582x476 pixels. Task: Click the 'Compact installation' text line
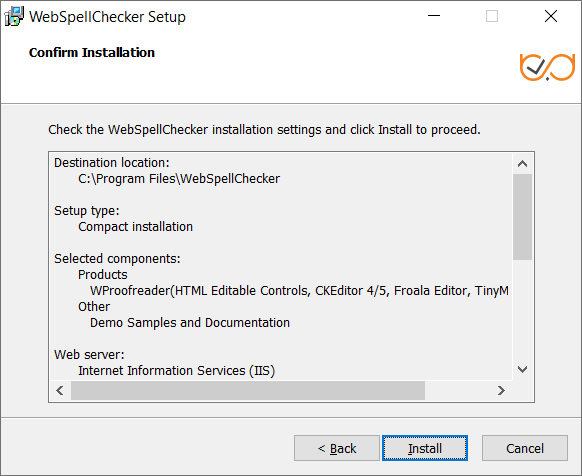pos(135,226)
